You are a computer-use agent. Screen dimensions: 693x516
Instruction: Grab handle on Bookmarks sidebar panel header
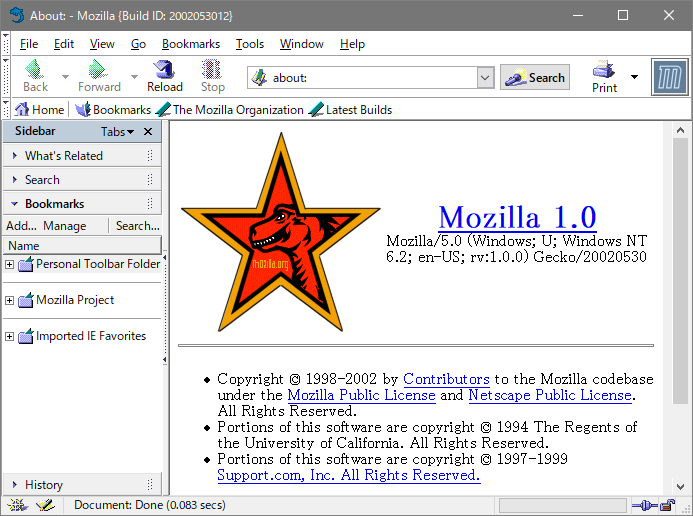pos(150,203)
